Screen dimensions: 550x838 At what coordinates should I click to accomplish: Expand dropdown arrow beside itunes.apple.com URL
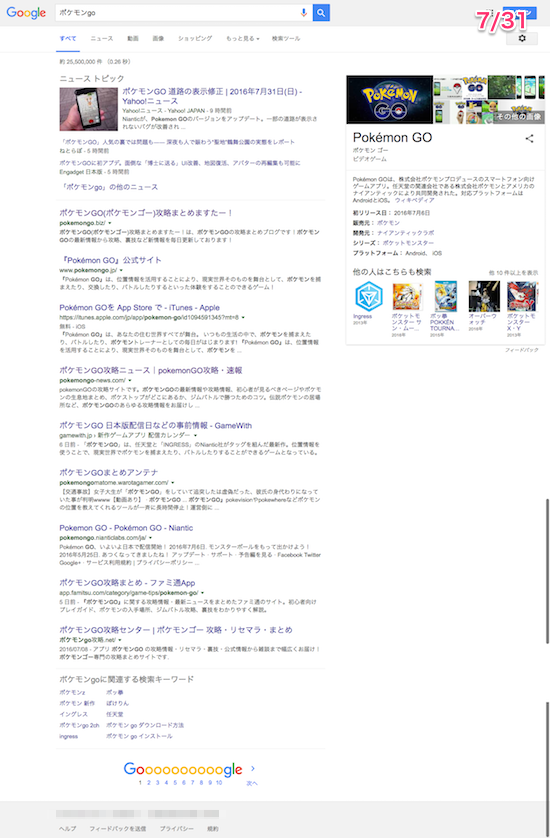[244, 317]
